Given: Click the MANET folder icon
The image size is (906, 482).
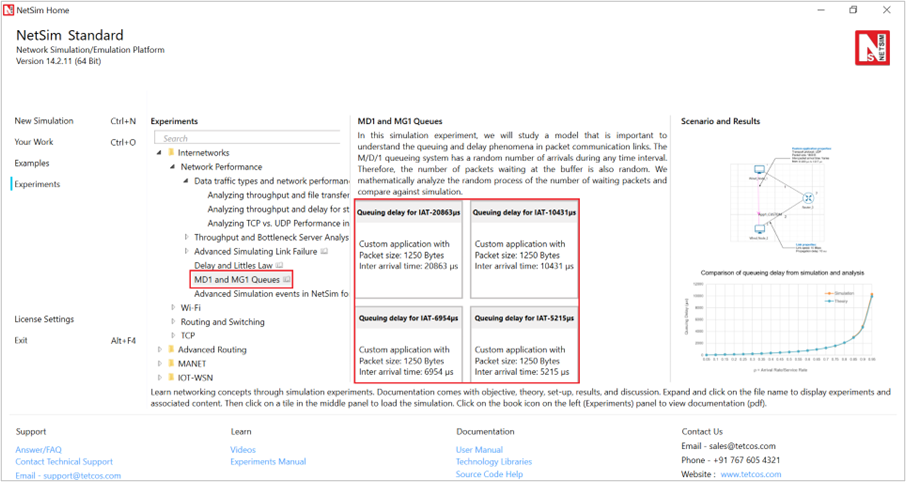Looking at the screenshot, I should click(x=171, y=364).
